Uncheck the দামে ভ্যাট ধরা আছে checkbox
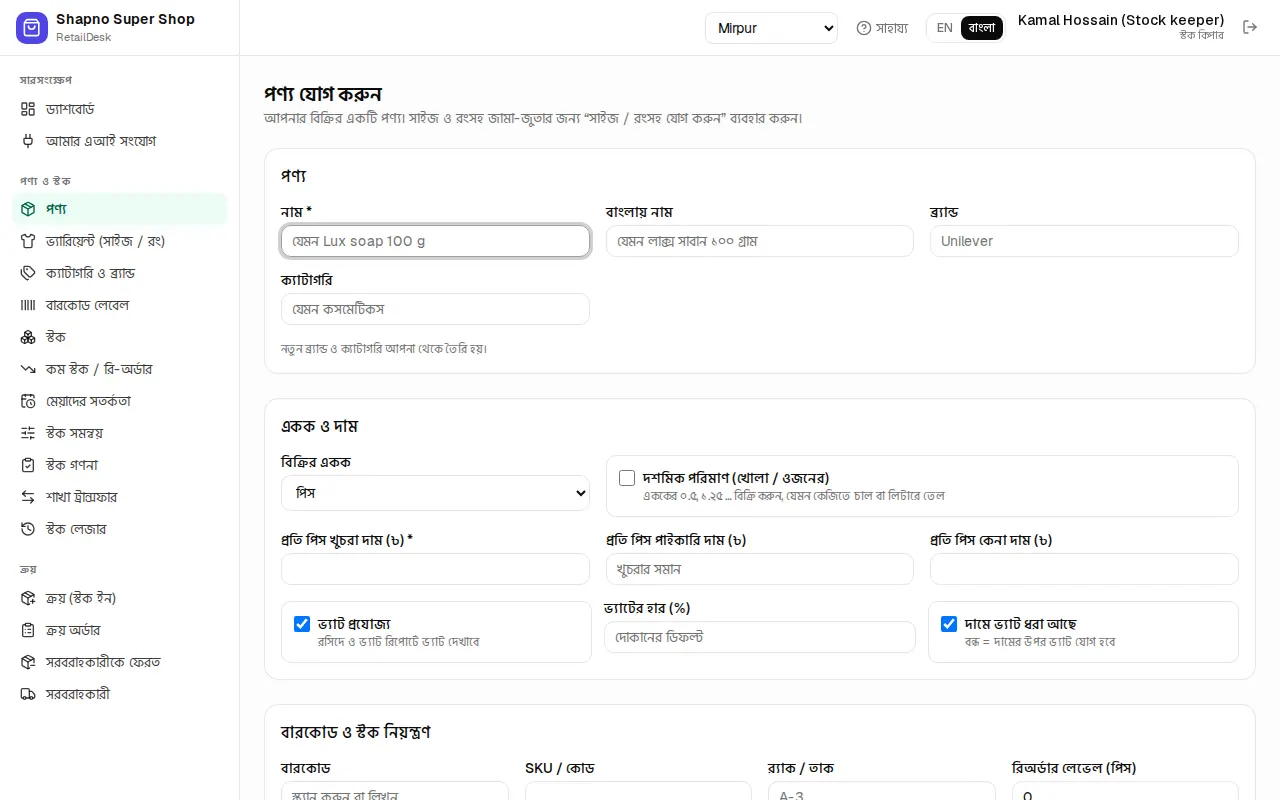This screenshot has width=1280, height=800. tap(949, 624)
